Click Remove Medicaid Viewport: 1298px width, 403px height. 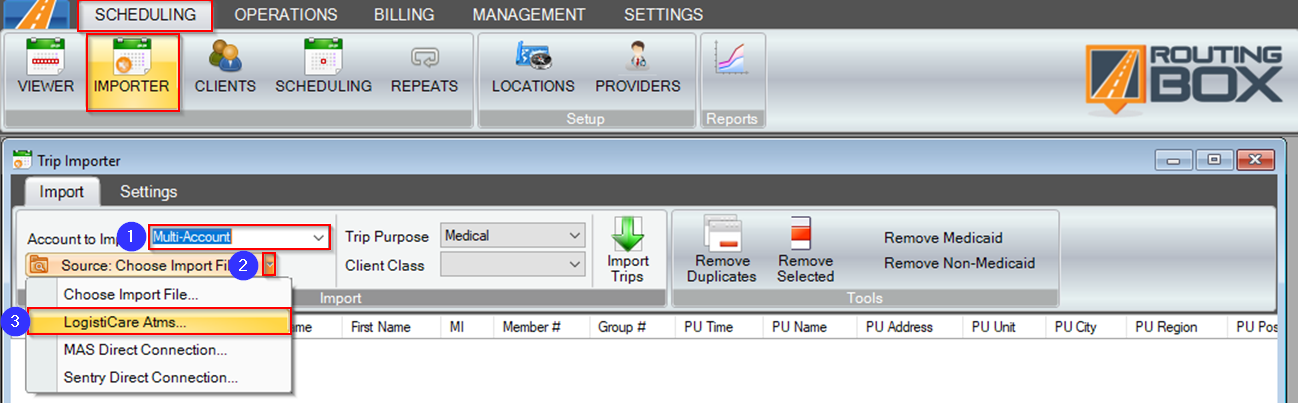pos(943,238)
